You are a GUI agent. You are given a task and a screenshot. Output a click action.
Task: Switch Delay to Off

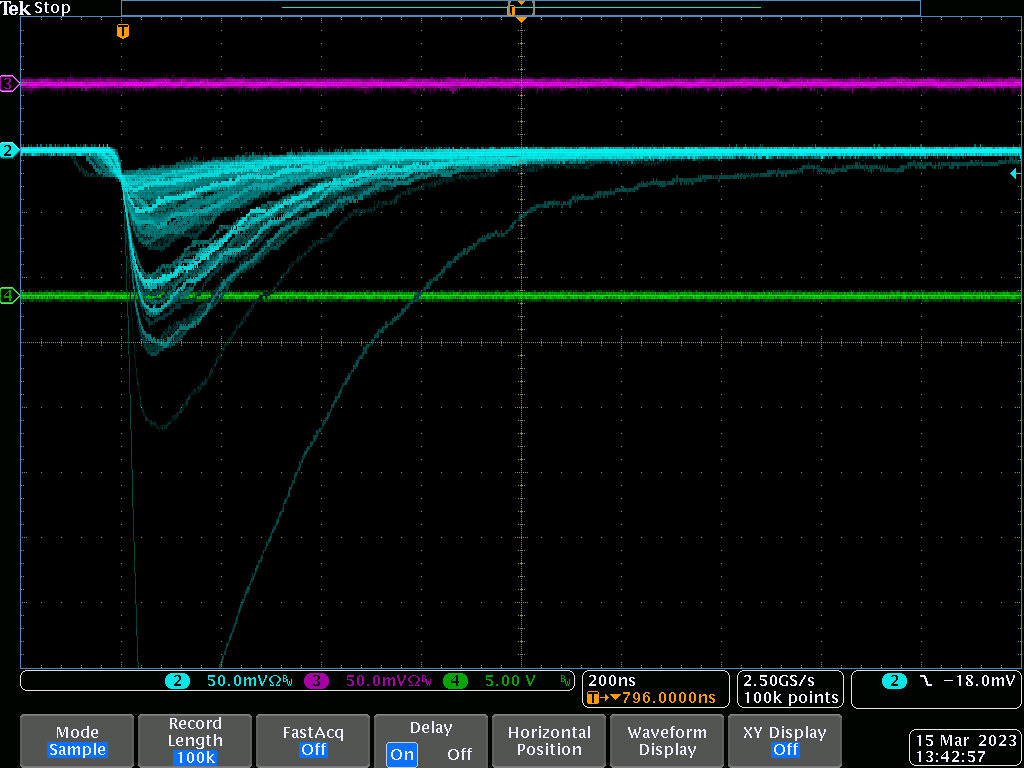[x=459, y=754]
